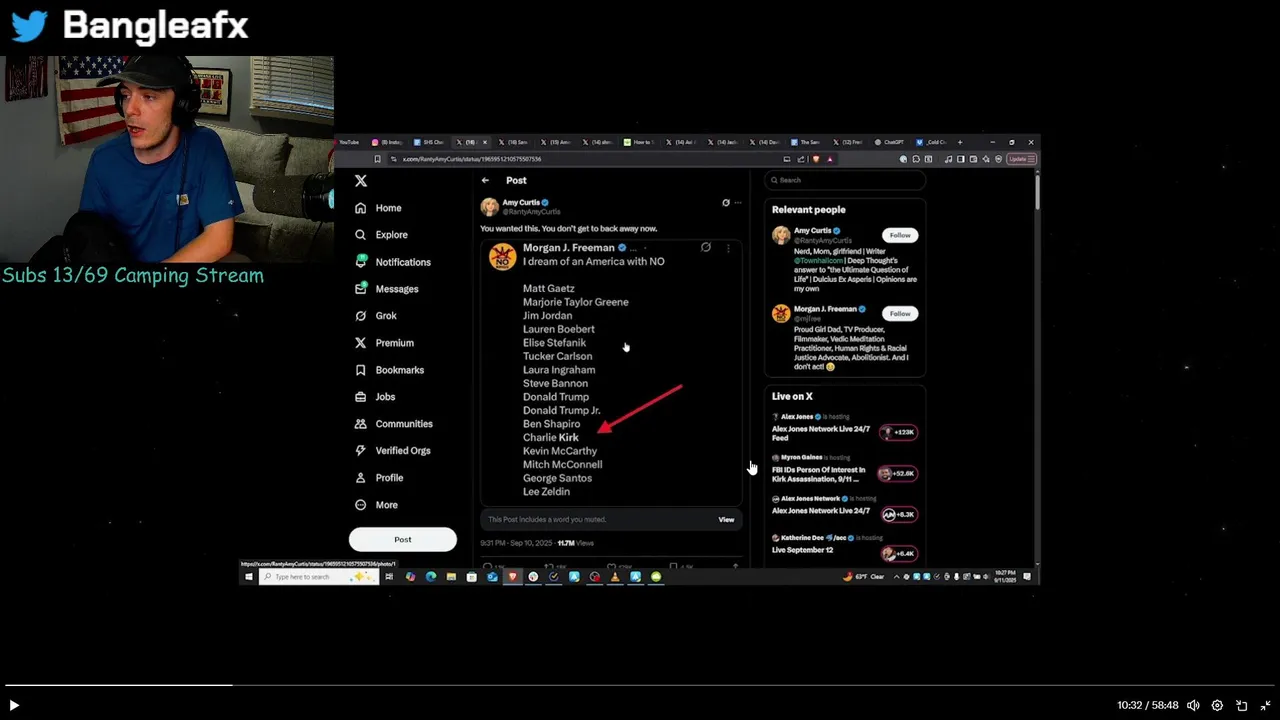Screen dimensions: 1280x720
Task: Click the Grok icon on Amy Curtis's post
Action: click(x=726, y=203)
